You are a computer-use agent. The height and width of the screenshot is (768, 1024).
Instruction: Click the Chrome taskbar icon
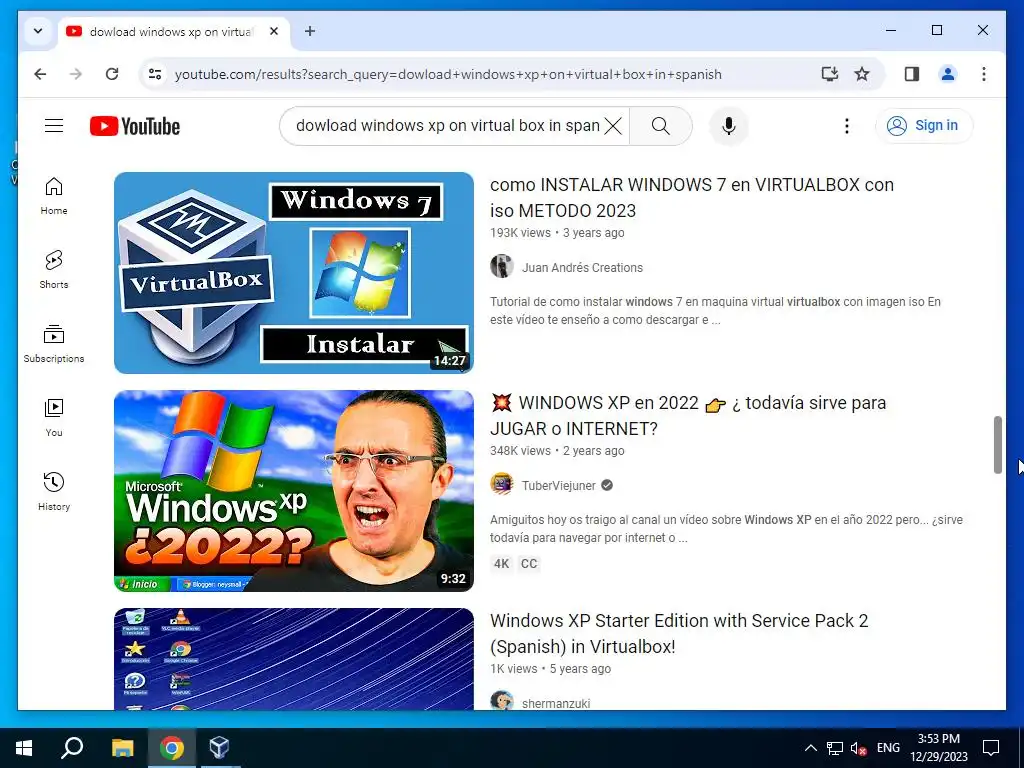click(x=172, y=748)
